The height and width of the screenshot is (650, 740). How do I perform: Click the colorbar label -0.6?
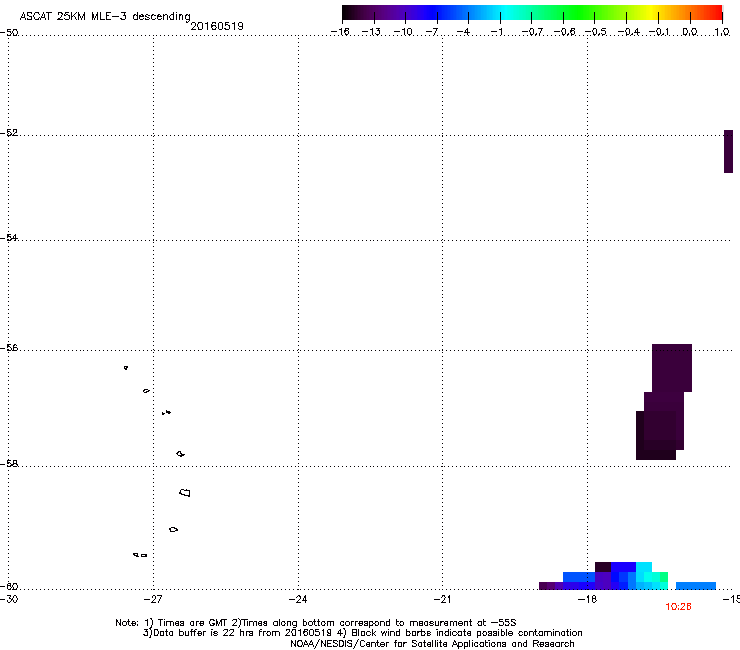coord(564,32)
